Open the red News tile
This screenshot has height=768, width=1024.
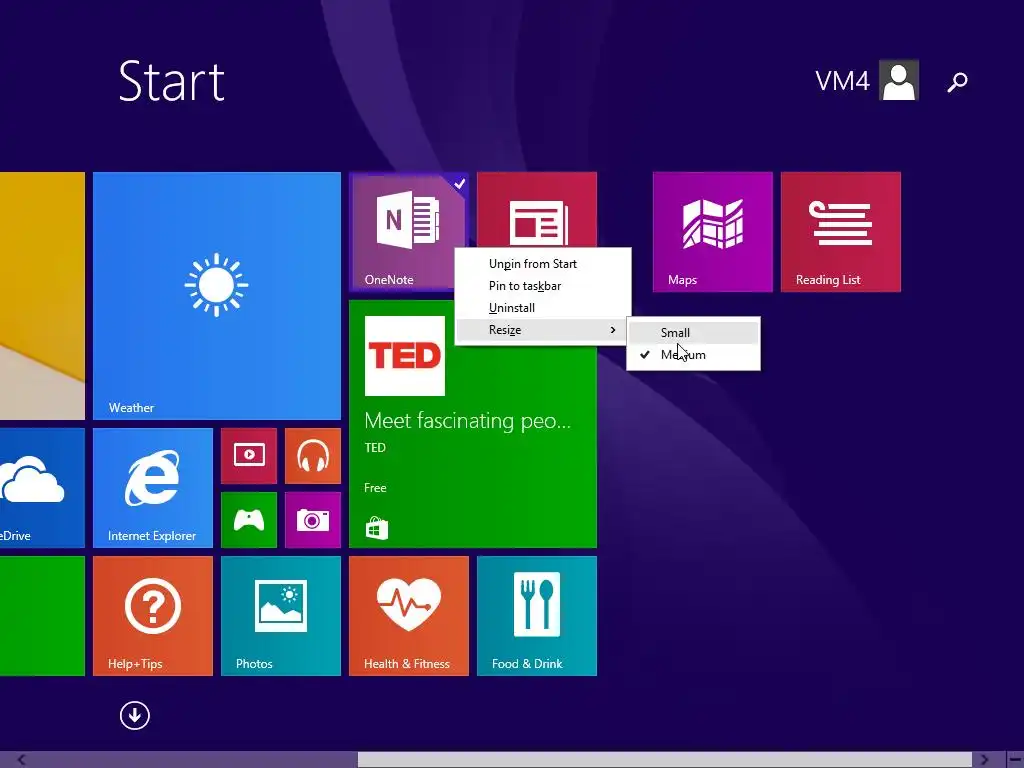[537, 209]
